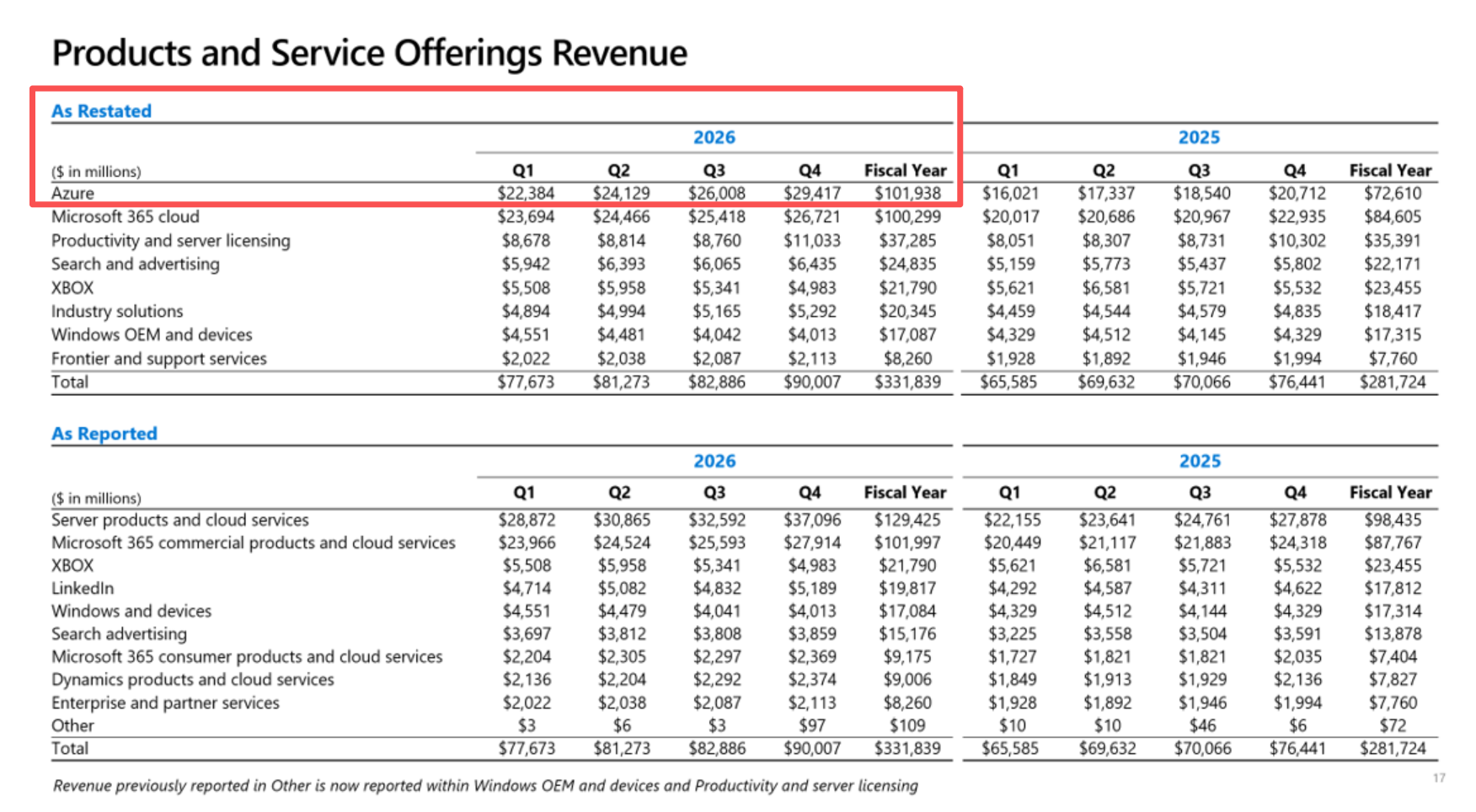Click Microsoft 365 cloud Q1 2026 value $23,694

(526, 216)
